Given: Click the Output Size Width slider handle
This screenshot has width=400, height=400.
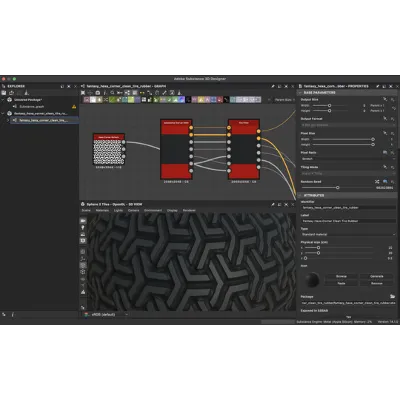Looking at the screenshot, I should 329,105.
